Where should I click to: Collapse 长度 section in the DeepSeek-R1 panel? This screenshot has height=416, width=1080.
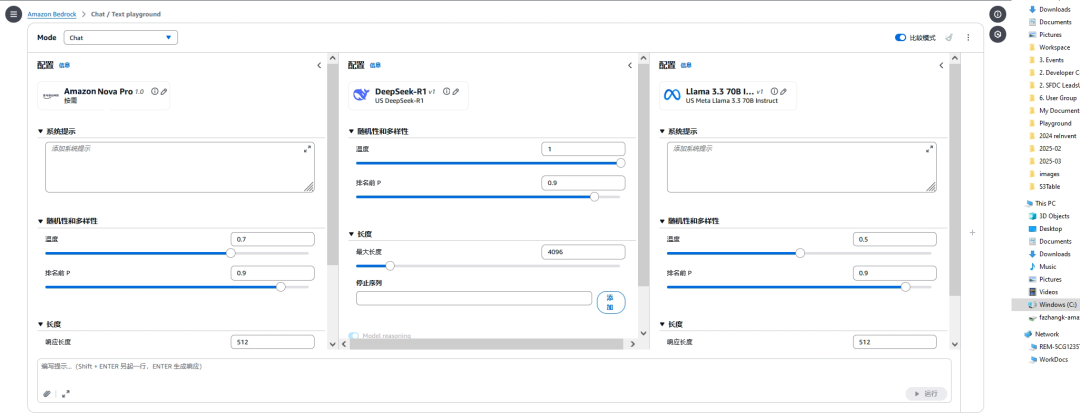(x=360, y=235)
